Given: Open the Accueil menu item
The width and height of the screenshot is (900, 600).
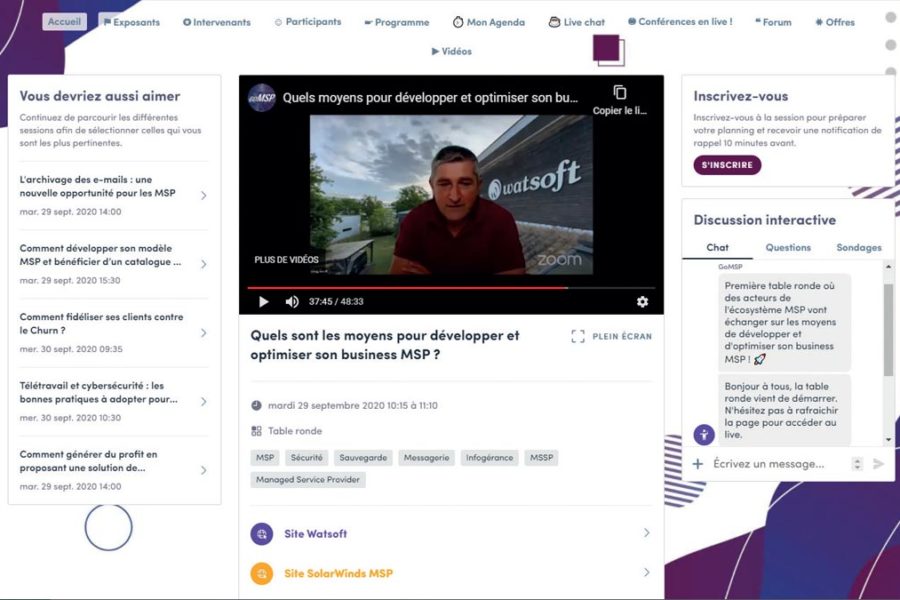Looking at the screenshot, I should click(64, 22).
